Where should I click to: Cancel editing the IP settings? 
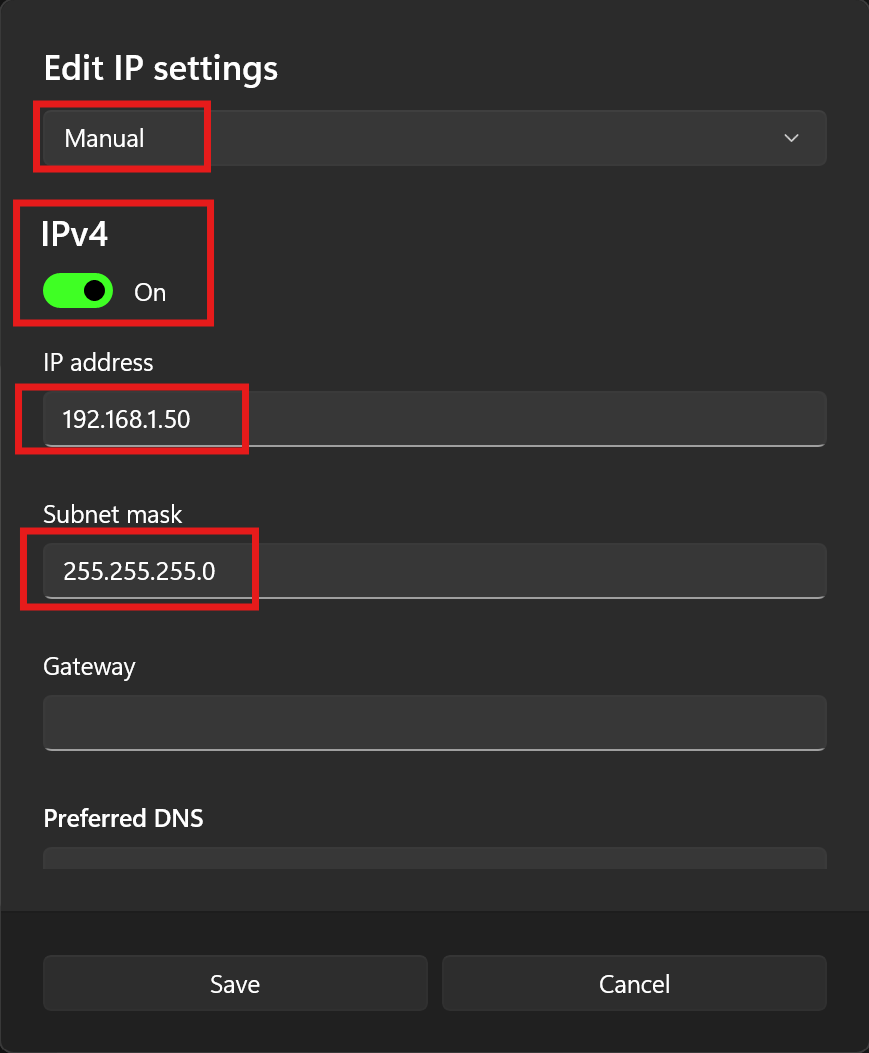coord(634,983)
